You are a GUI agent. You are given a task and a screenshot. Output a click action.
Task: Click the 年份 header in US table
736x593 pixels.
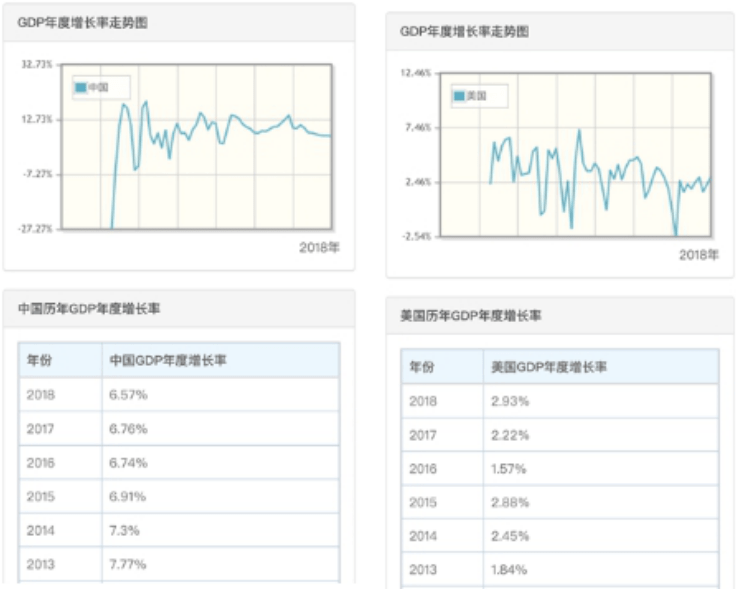422,367
